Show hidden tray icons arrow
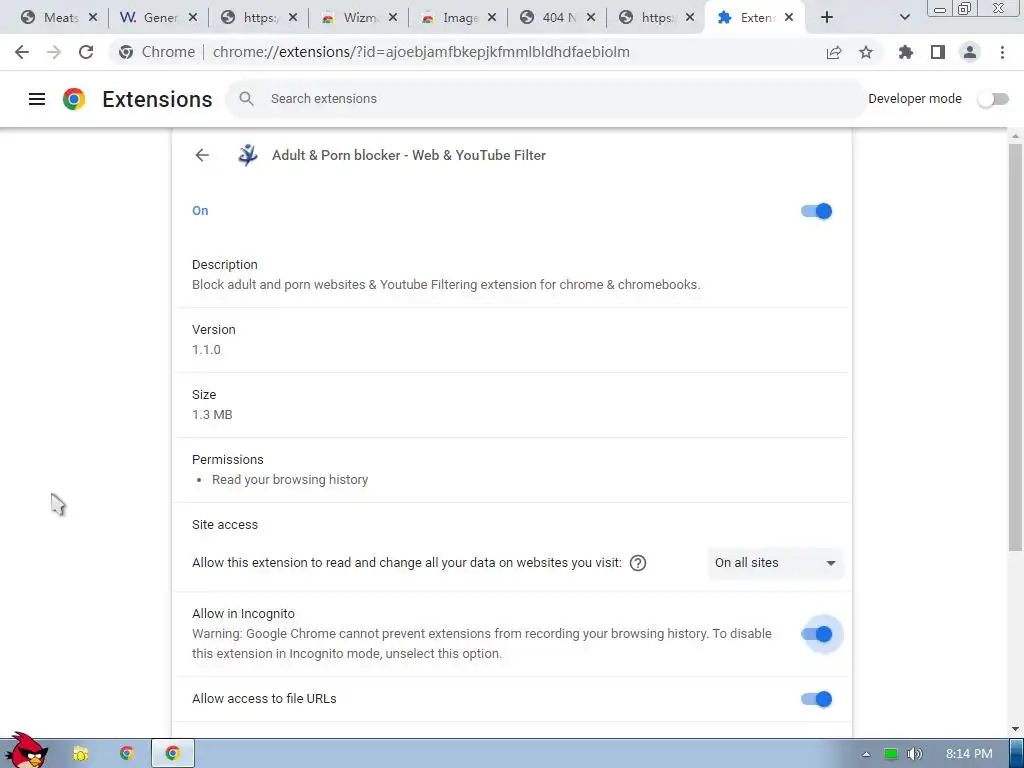This screenshot has height=768, width=1024. (866, 754)
